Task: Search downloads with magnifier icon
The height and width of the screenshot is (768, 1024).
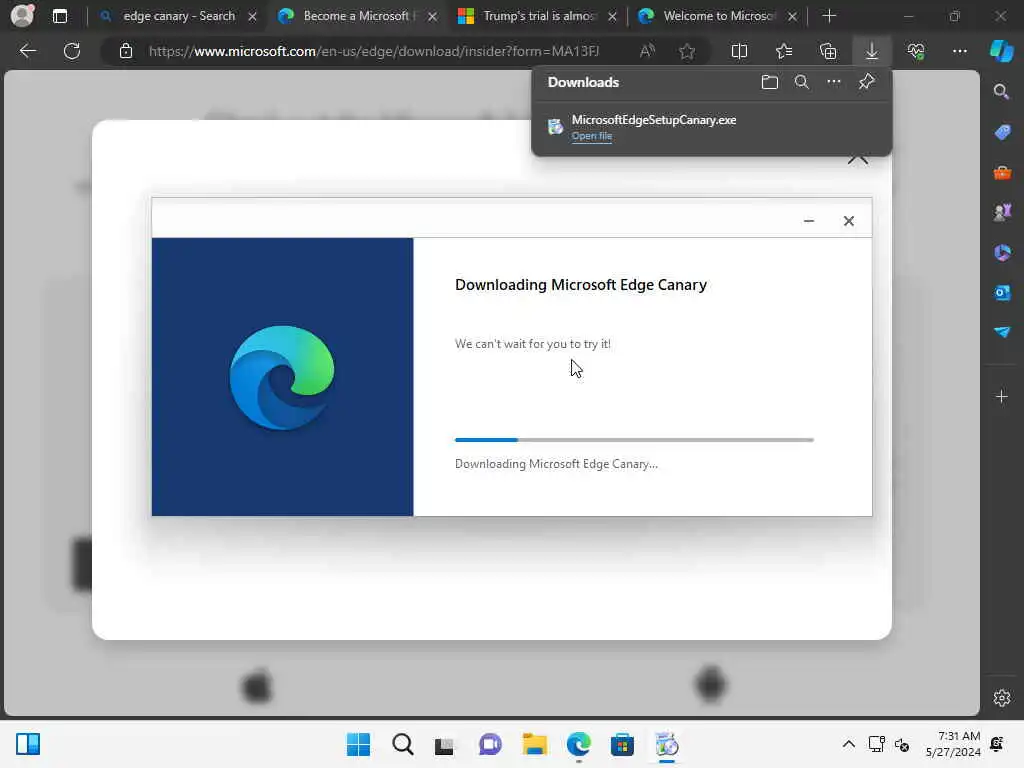Action: (802, 82)
